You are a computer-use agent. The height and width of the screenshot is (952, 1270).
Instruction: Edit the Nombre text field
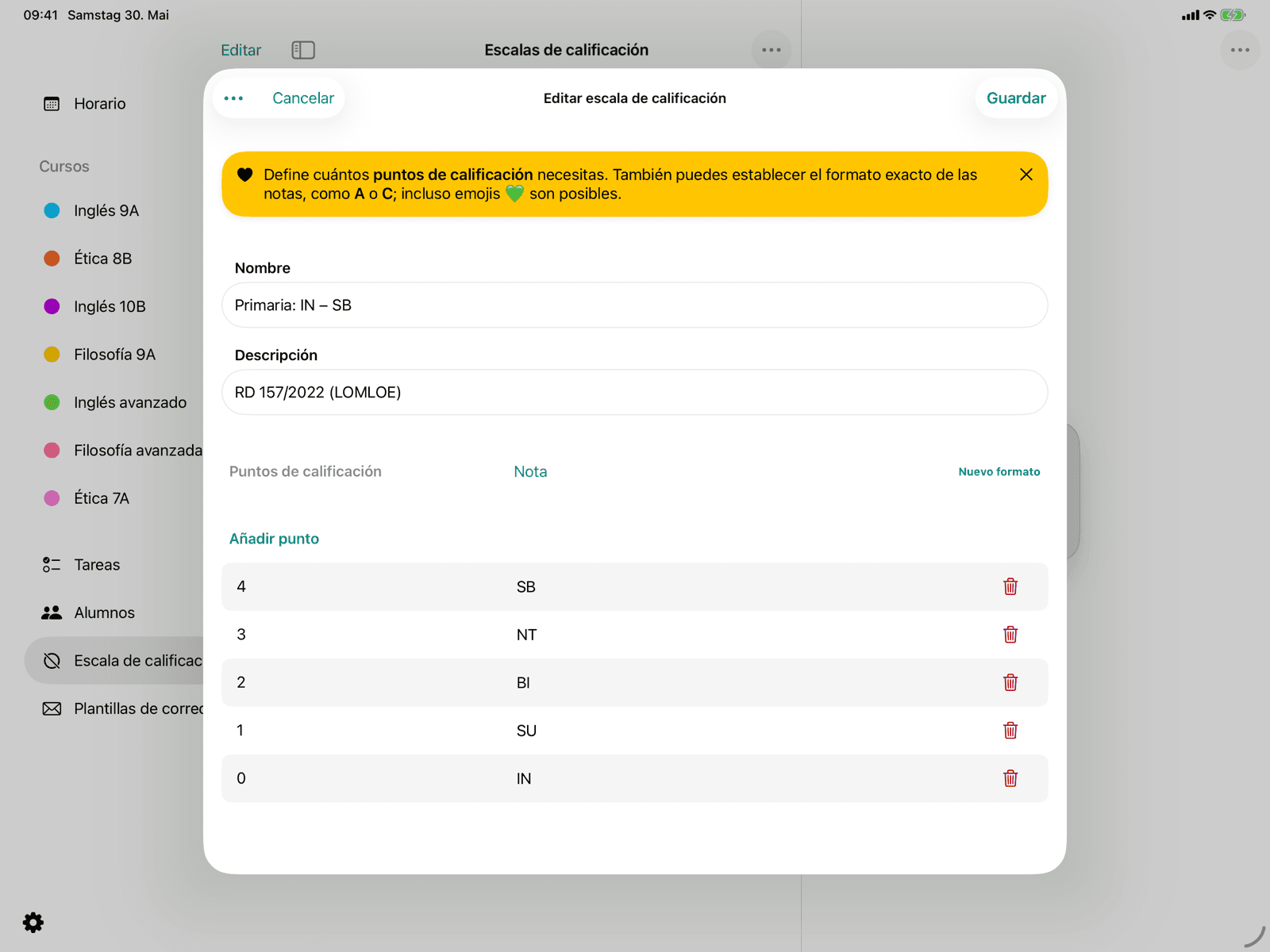point(635,305)
